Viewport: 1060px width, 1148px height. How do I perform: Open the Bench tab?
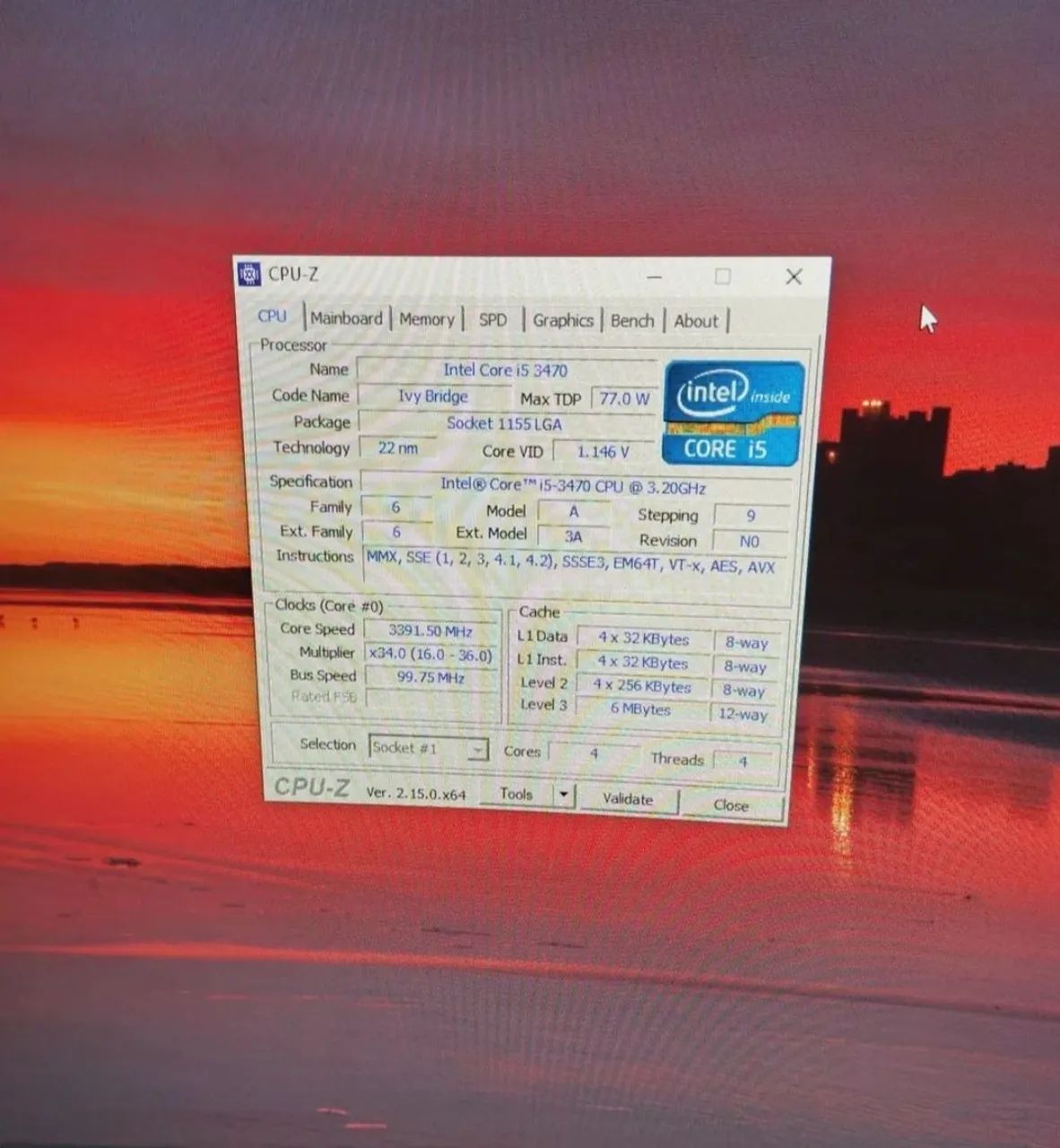pos(632,321)
